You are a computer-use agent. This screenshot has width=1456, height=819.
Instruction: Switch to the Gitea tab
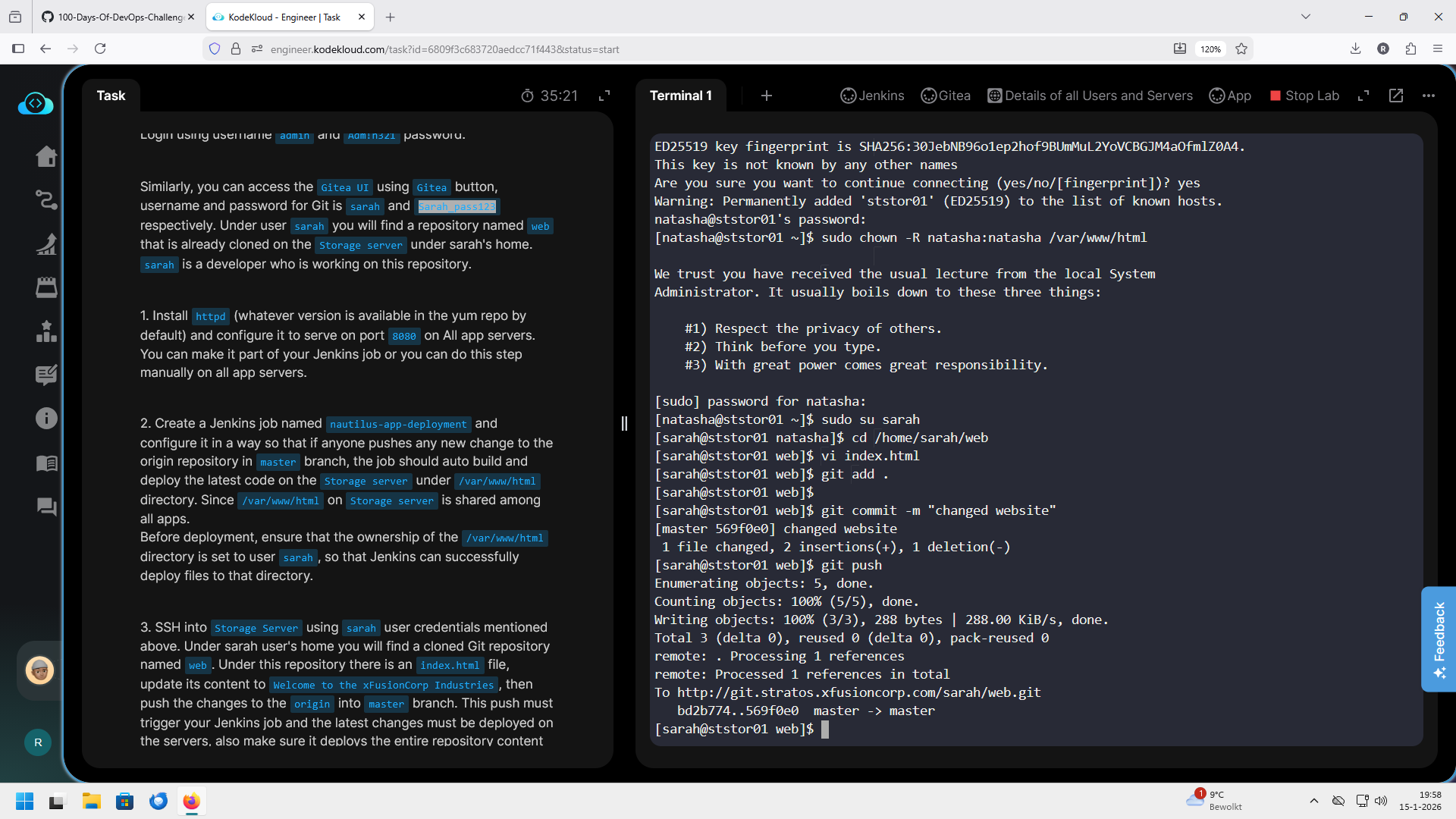946,96
